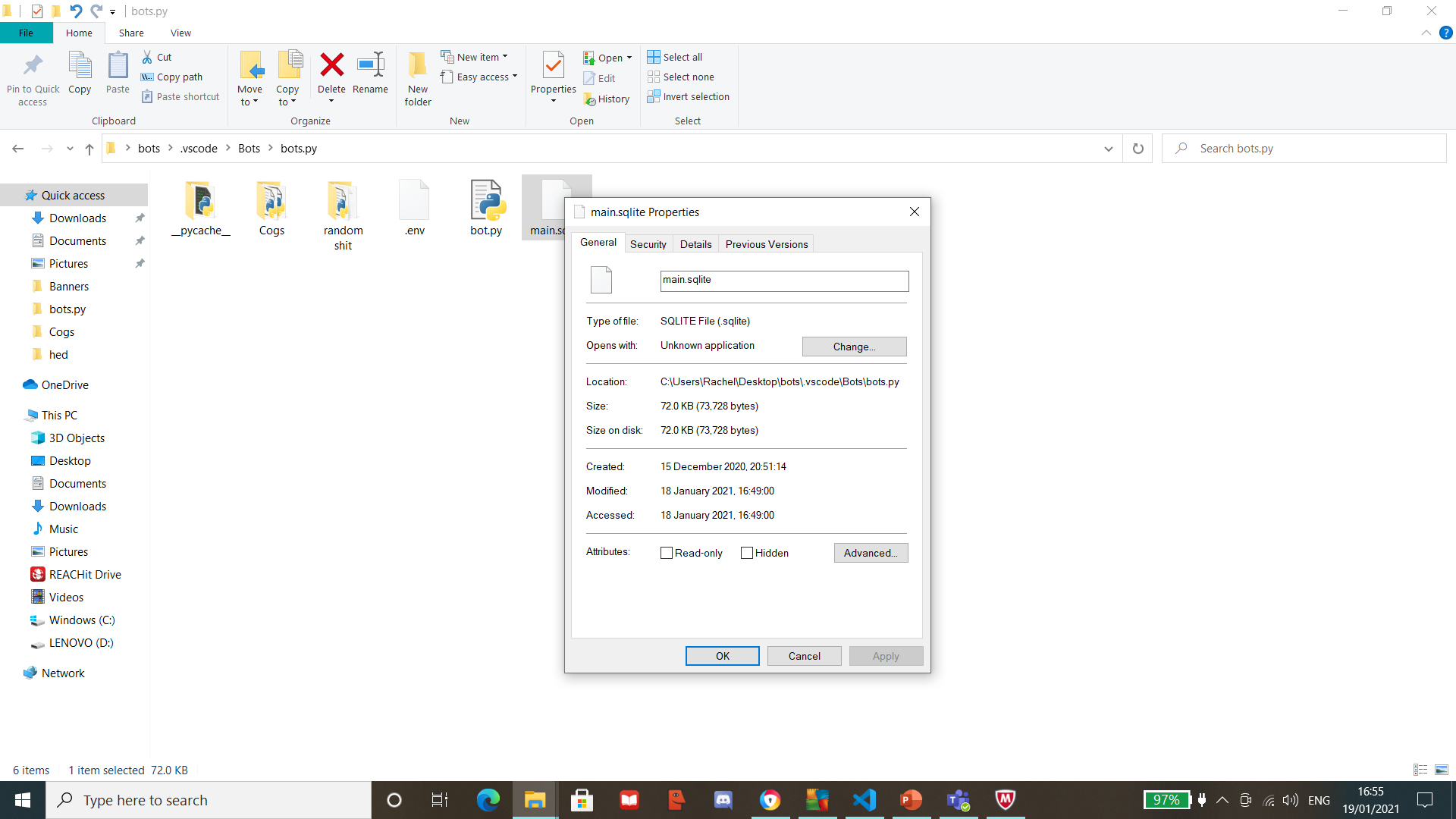Click the Advanced attributes button
Image resolution: width=1456 pixels, height=819 pixels.
coord(870,553)
